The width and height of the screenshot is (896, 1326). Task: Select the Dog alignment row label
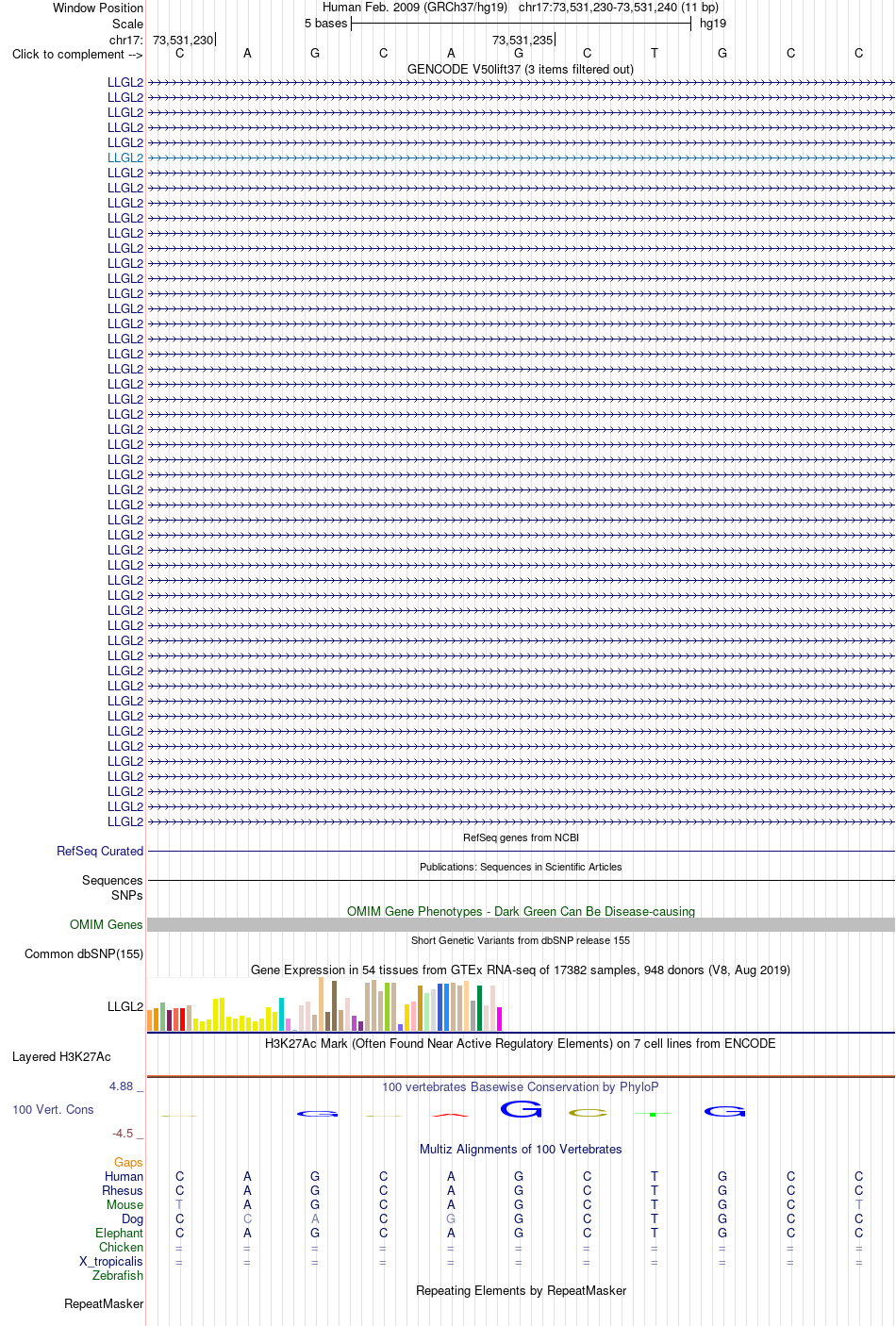(x=132, y=1218)
